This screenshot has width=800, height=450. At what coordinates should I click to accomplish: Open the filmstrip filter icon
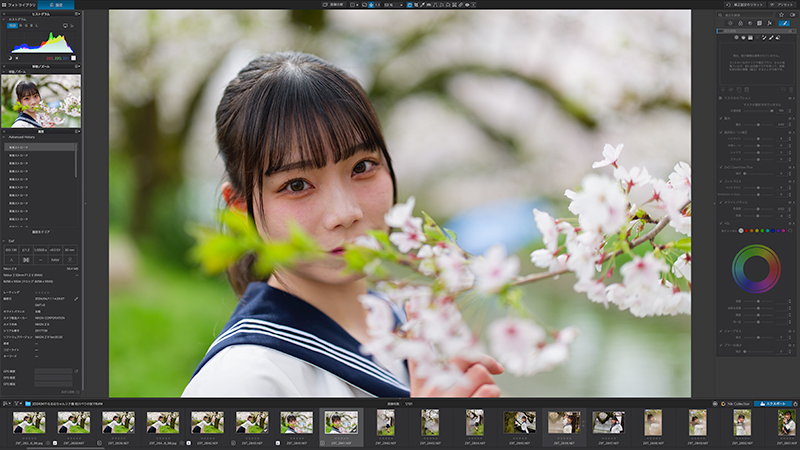tap(17, 404)
